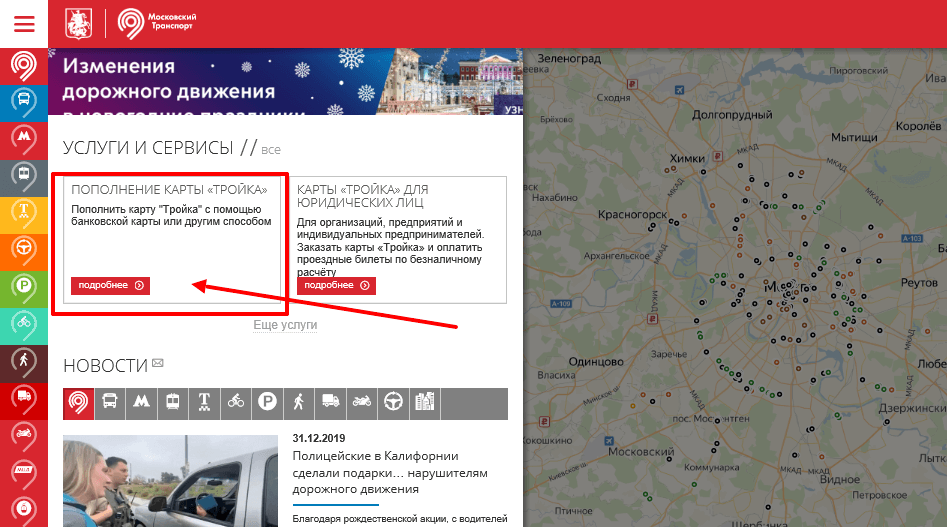Subscribe via envelope icon next to Новости
The height and width of the screenshot is (527, 947).
(x=158, y=363)
